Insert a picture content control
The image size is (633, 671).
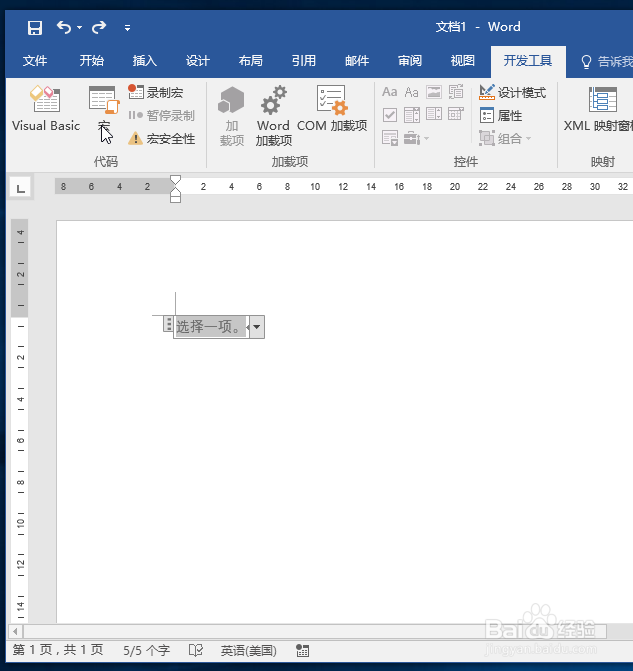pyautogui.click(x=434, y=92)
